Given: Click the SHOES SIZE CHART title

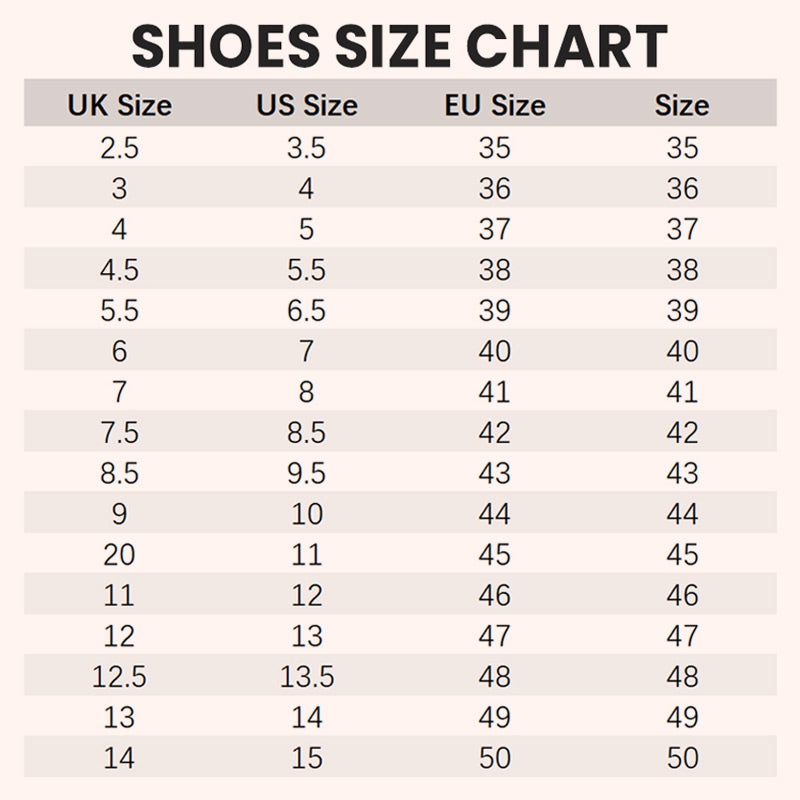Looking at the screenshot, I should [400, 45].
